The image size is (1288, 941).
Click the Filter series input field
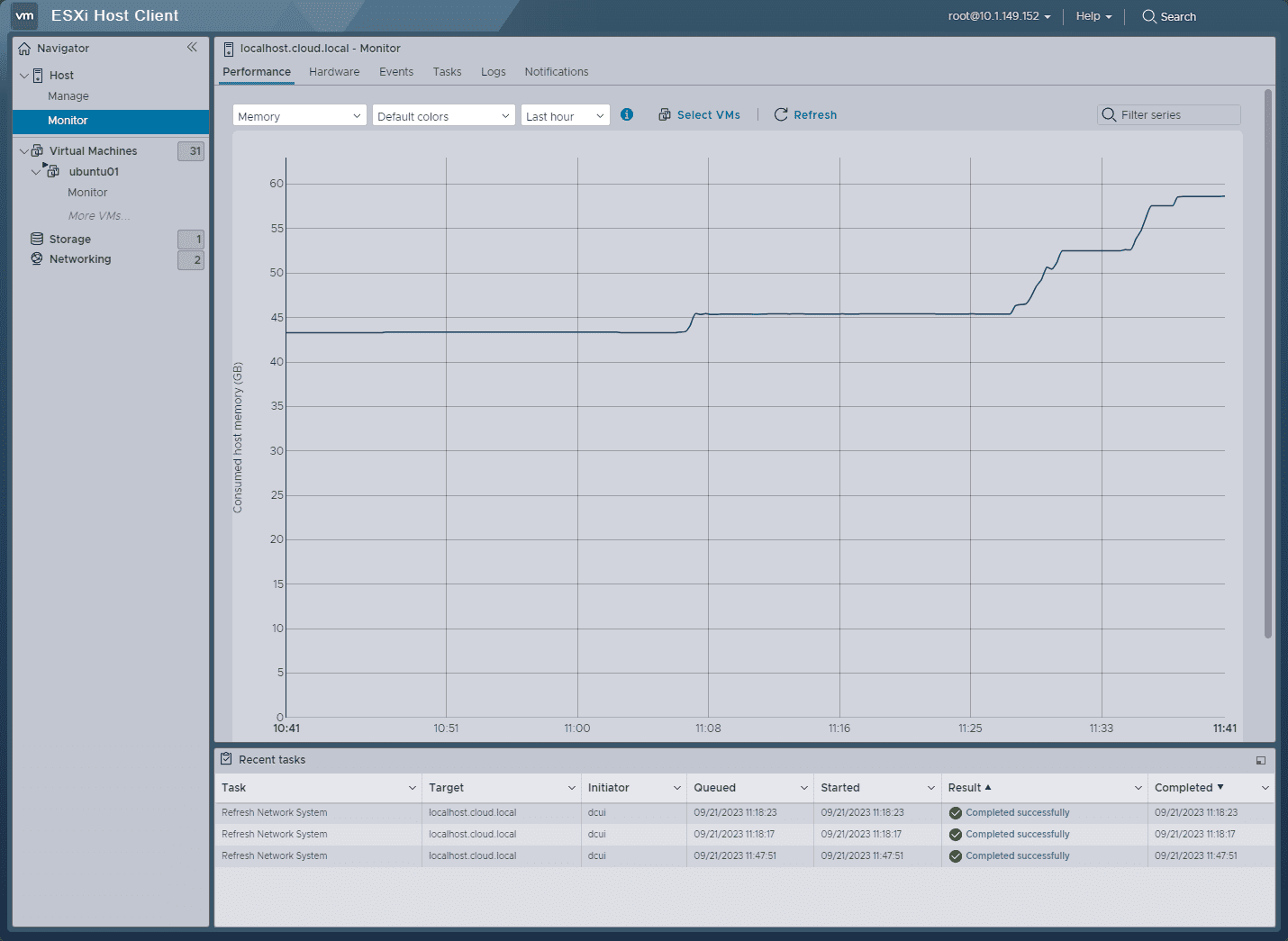click(1176, 114)
